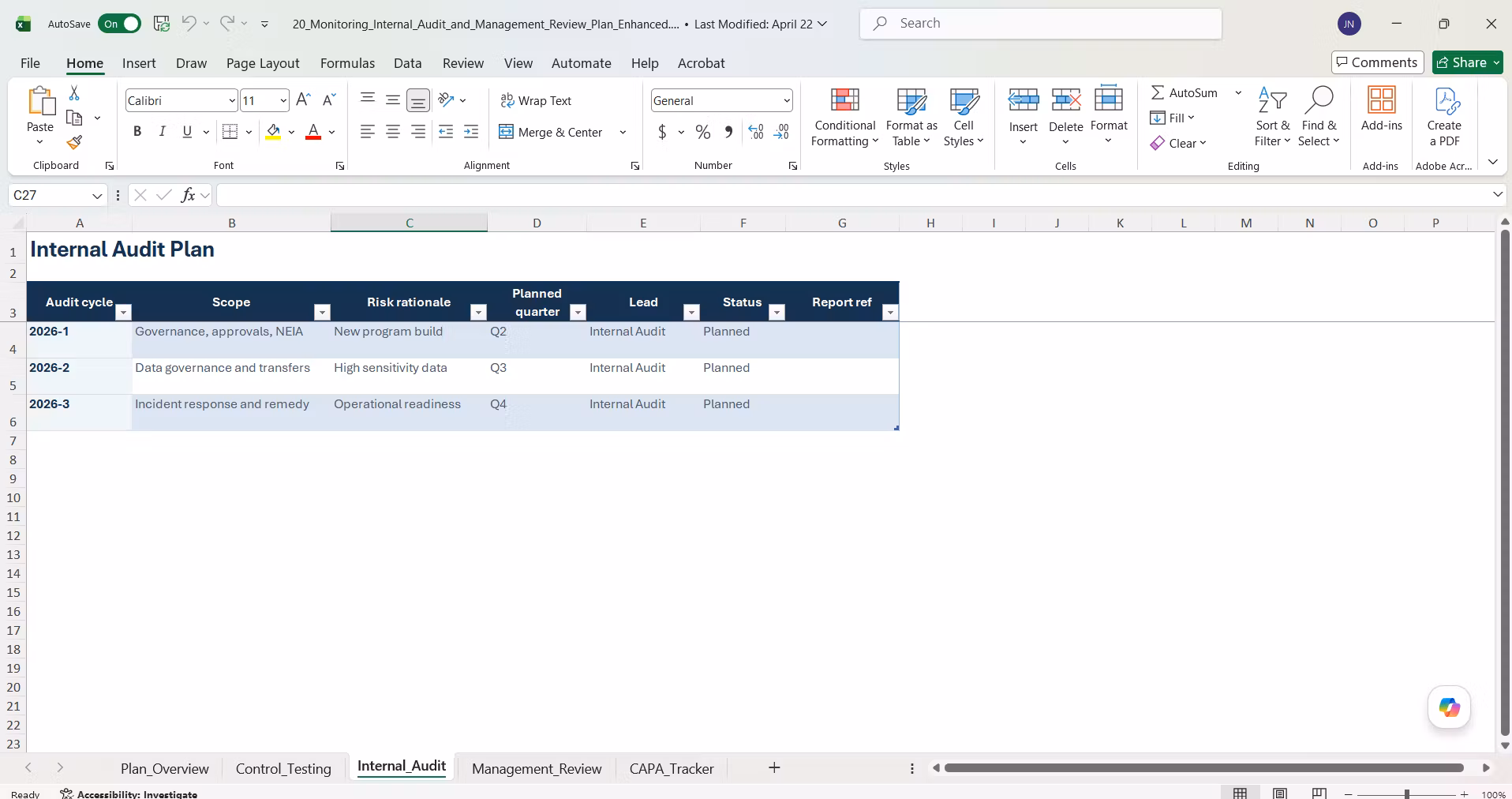
Task: Switch to the Management_Review sheet
Action: point(537,768)
